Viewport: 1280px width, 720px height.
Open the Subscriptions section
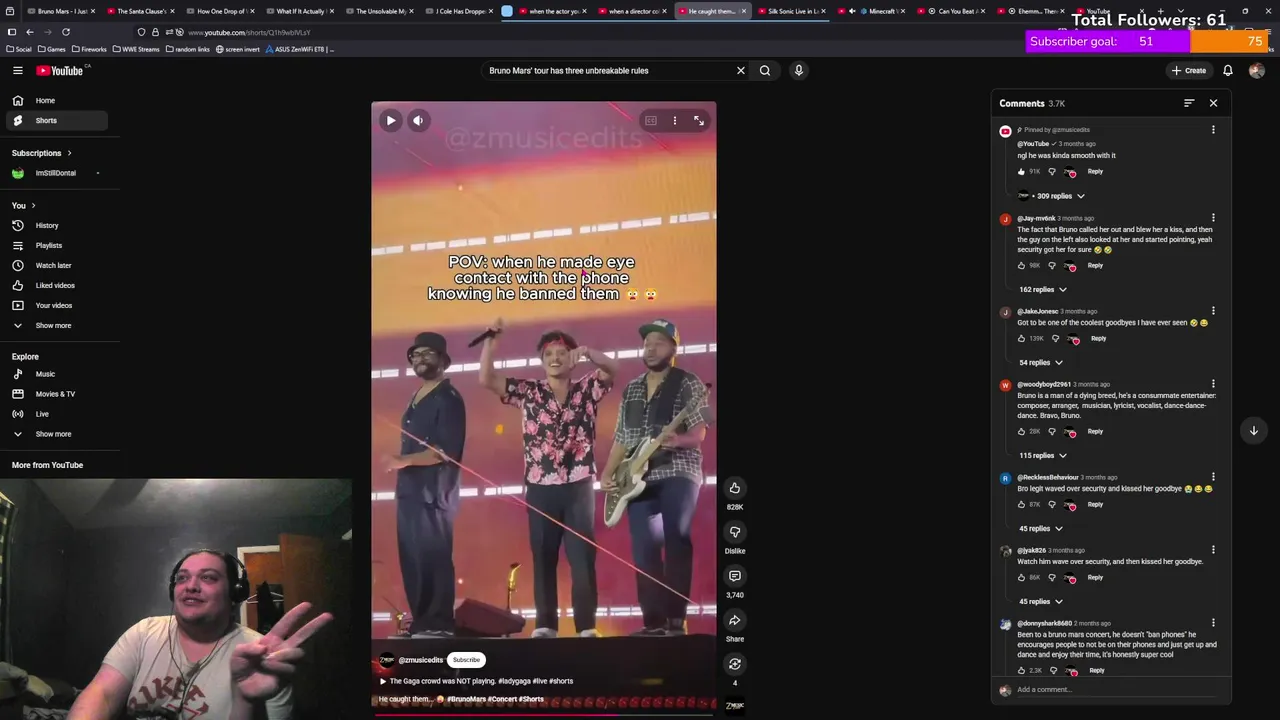(x=42, y=153)
